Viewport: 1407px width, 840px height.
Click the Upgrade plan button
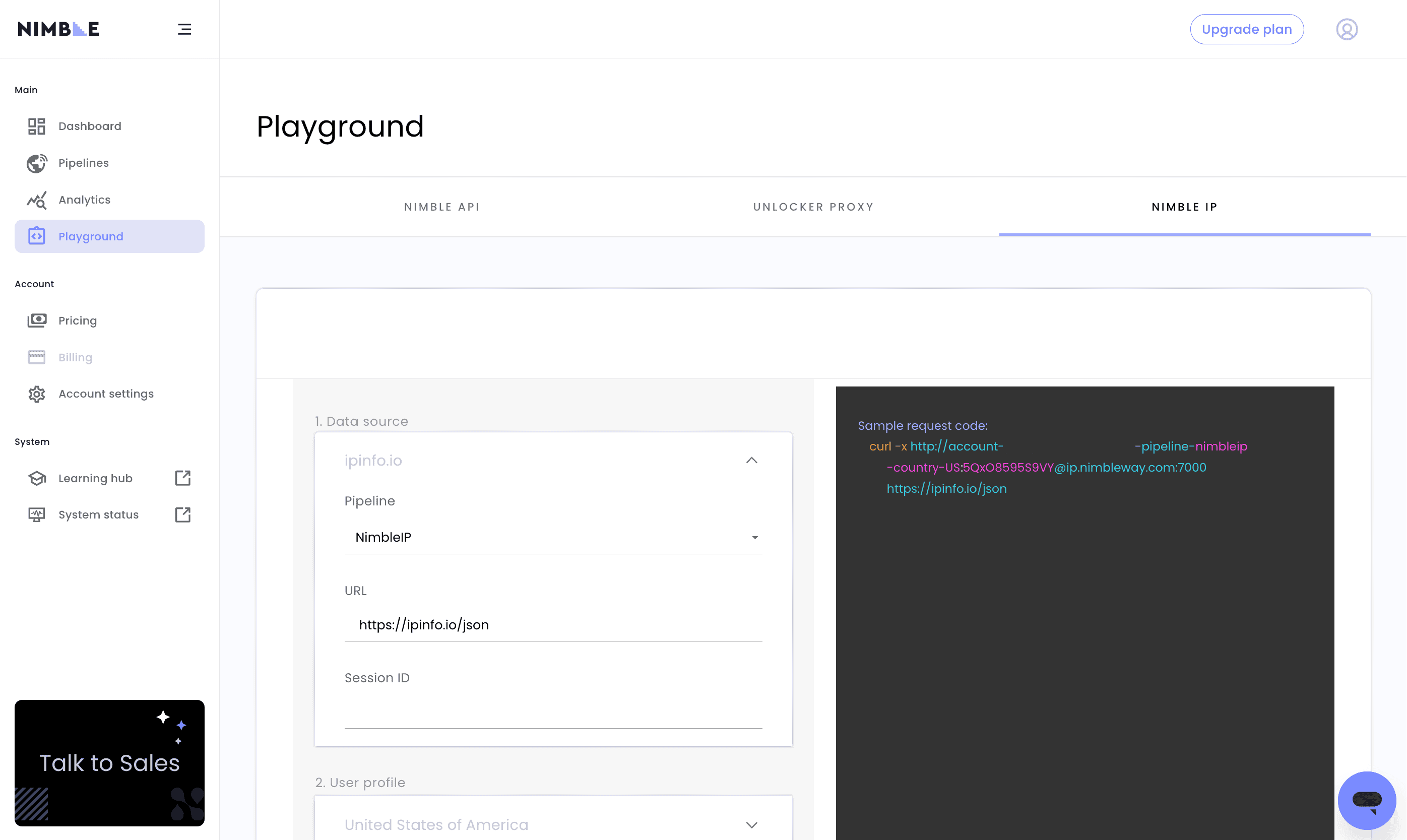(1246, 29)
